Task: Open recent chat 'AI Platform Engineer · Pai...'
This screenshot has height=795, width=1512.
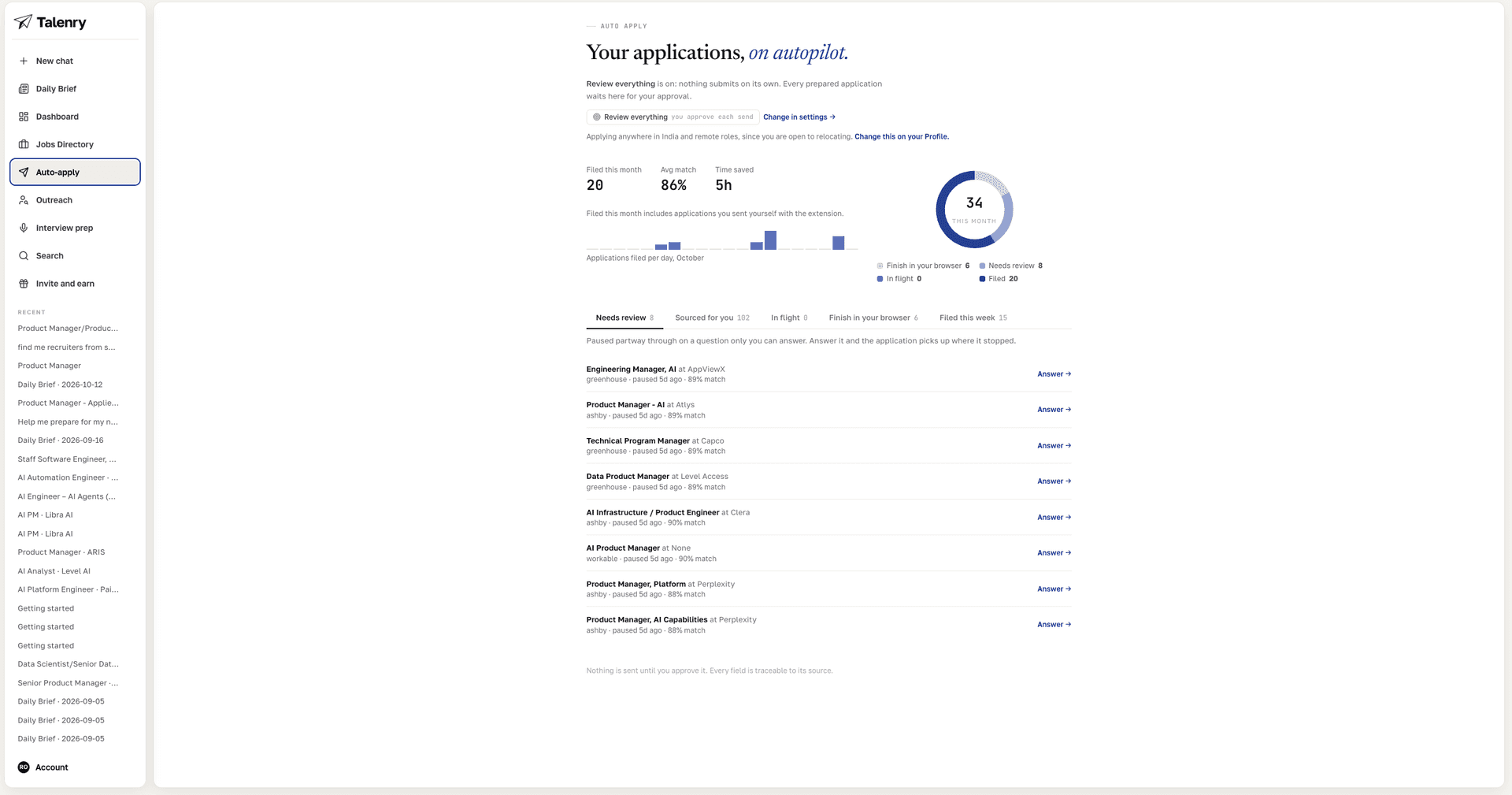Action: click(69, 589)
